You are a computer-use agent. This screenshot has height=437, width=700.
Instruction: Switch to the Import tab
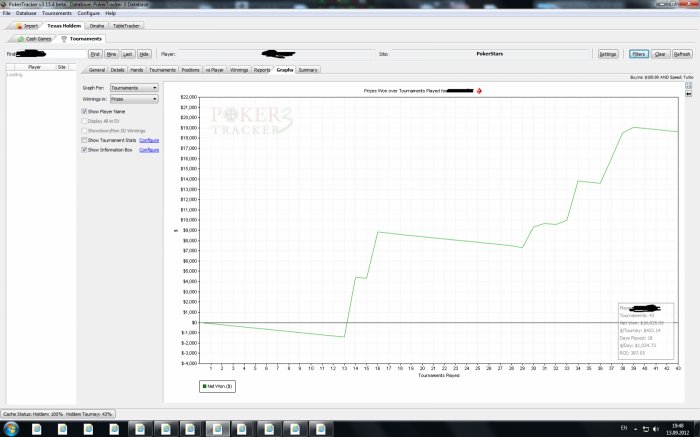coord(27,26)
